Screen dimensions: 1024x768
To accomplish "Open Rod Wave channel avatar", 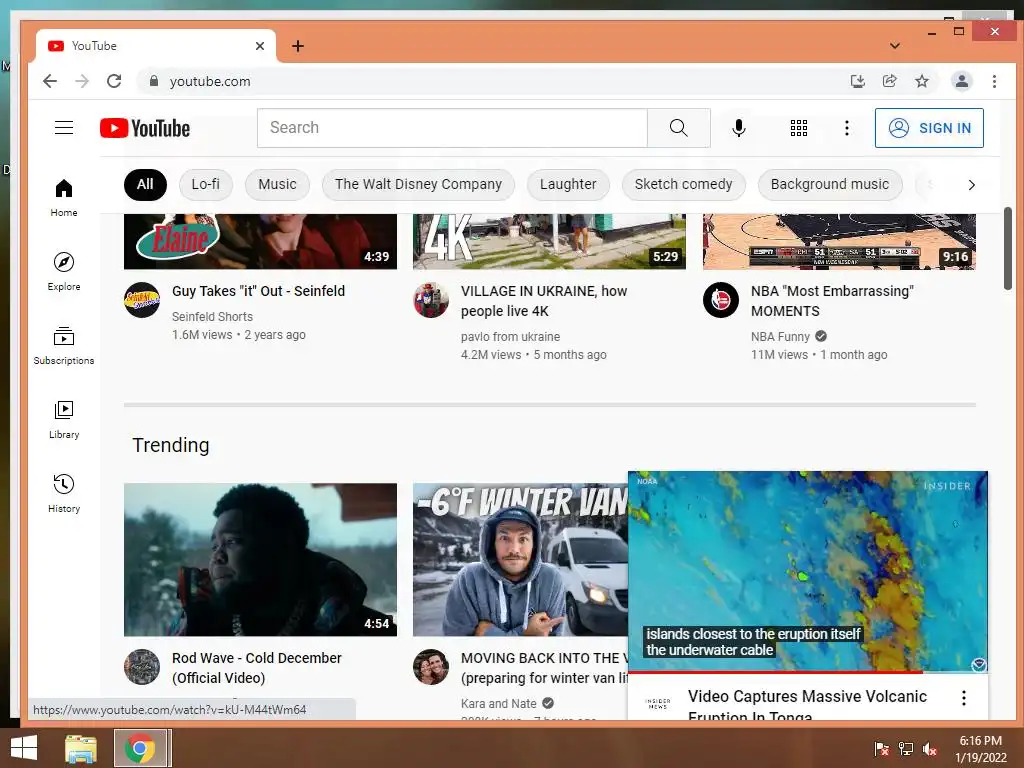I will click(142, 667).
